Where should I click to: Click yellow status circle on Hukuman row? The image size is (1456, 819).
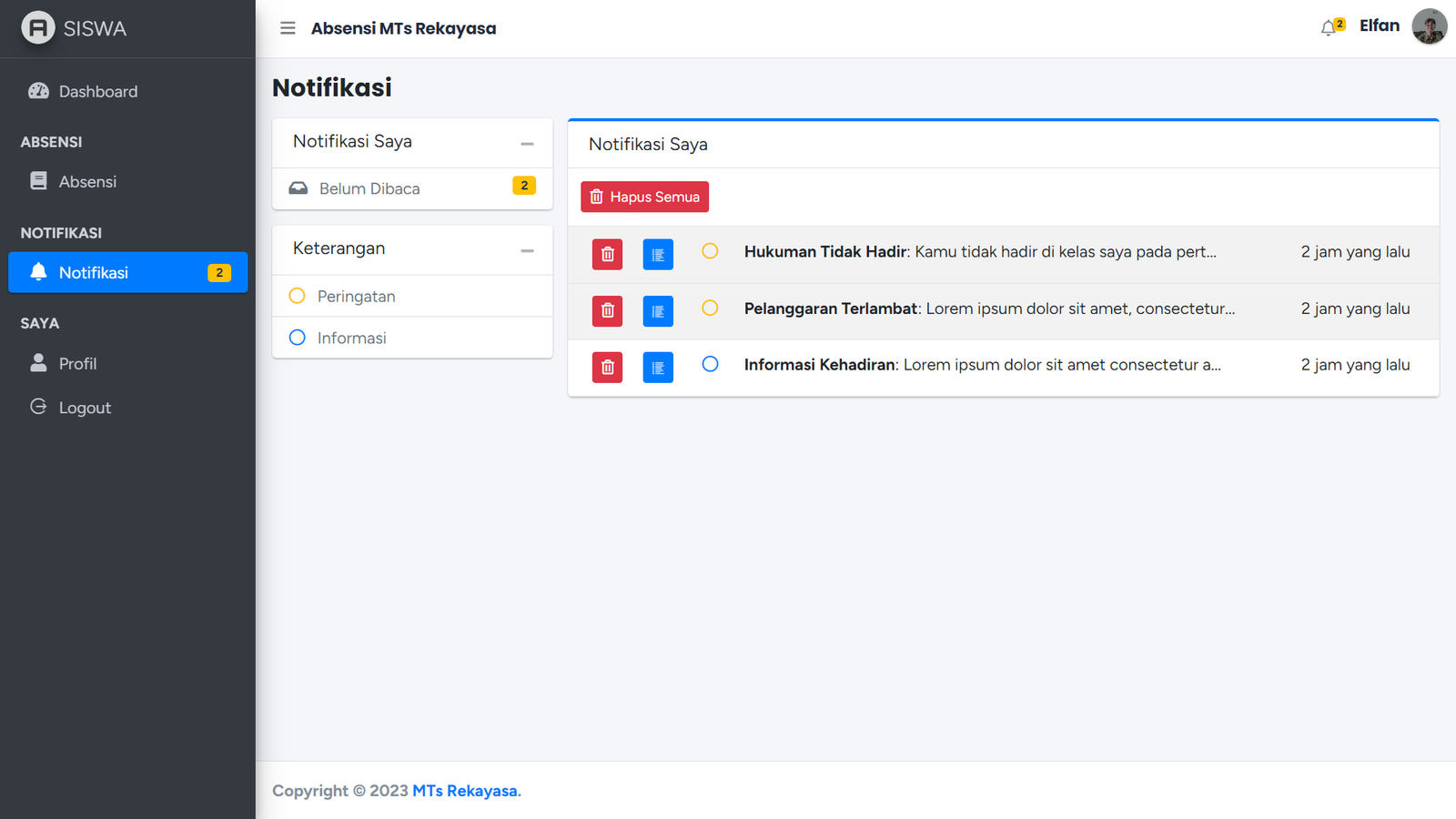click(x=710, y=251)
